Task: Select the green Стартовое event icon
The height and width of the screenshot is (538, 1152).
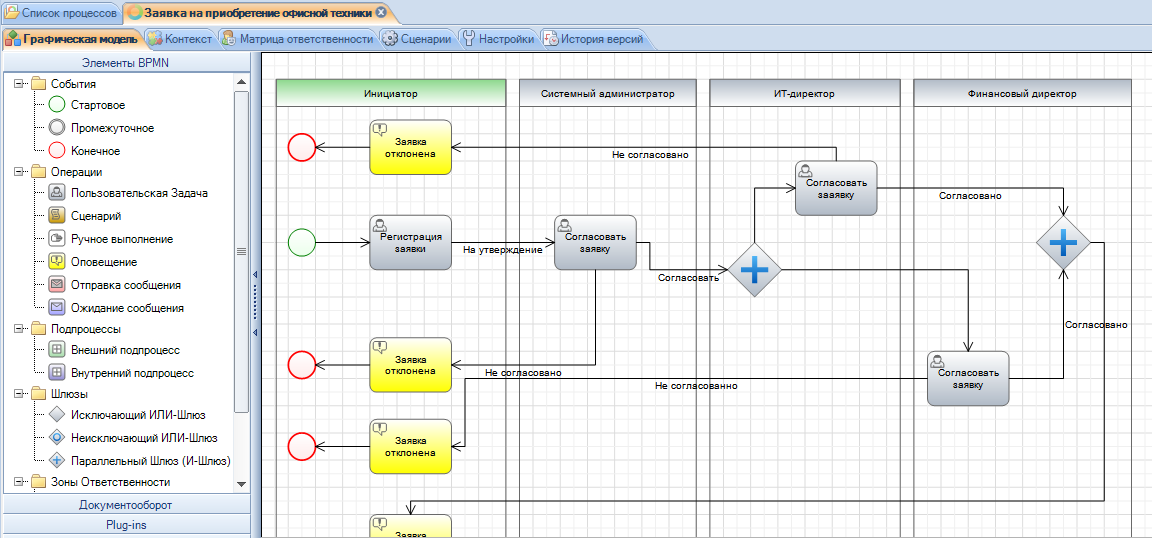Action: coord(57,105)
